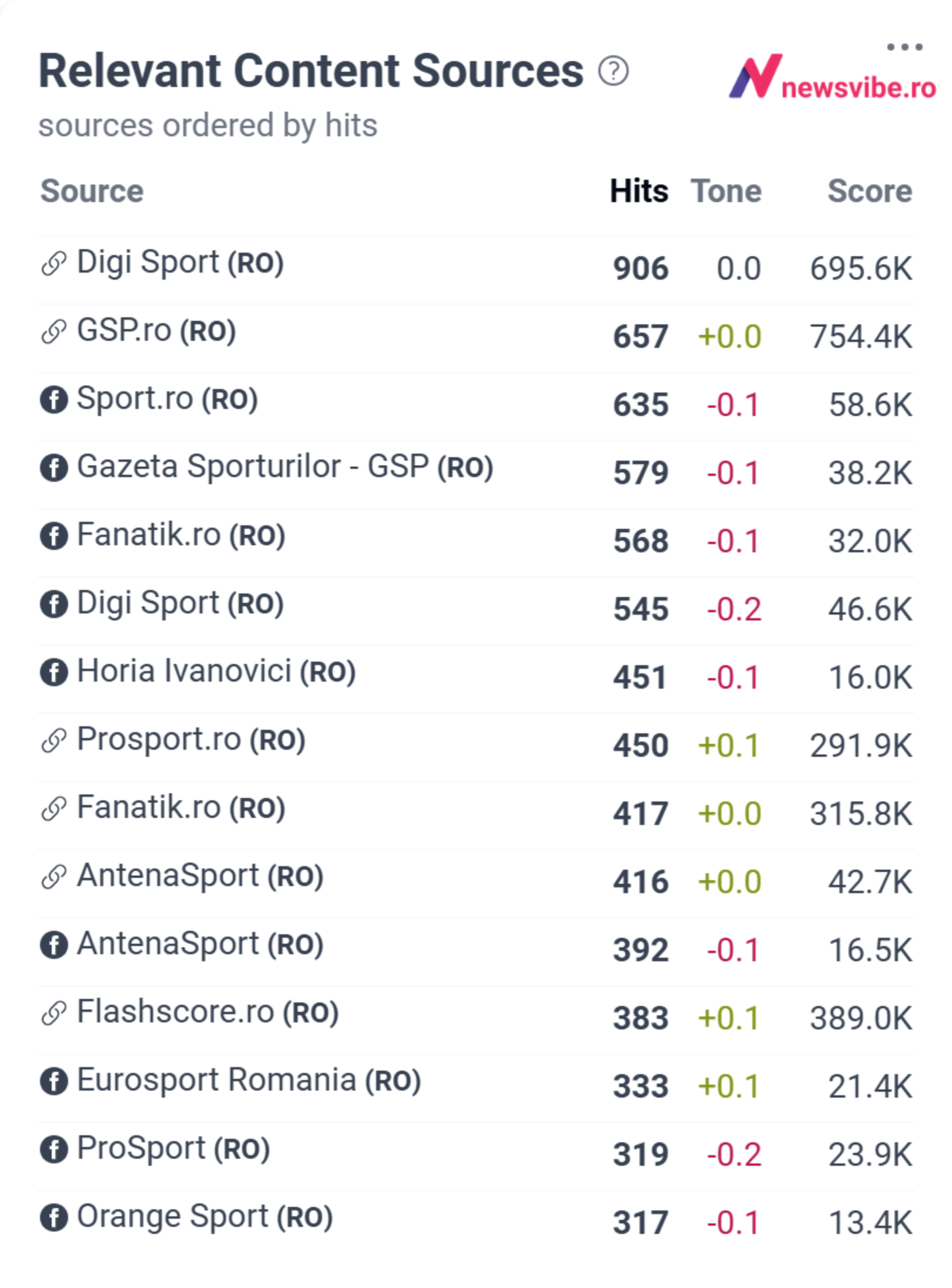Image resolution: width=952 pixels, height=1288 pixels.
Task: Click link icon next to Flashscore.ro
Action: 53,1013
